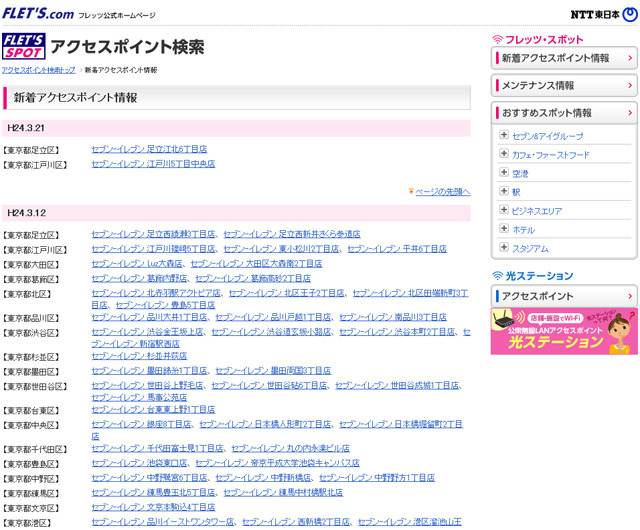640x530 pixels.
Task: Click the NTT東日本 logo
Action: [604, 14]
